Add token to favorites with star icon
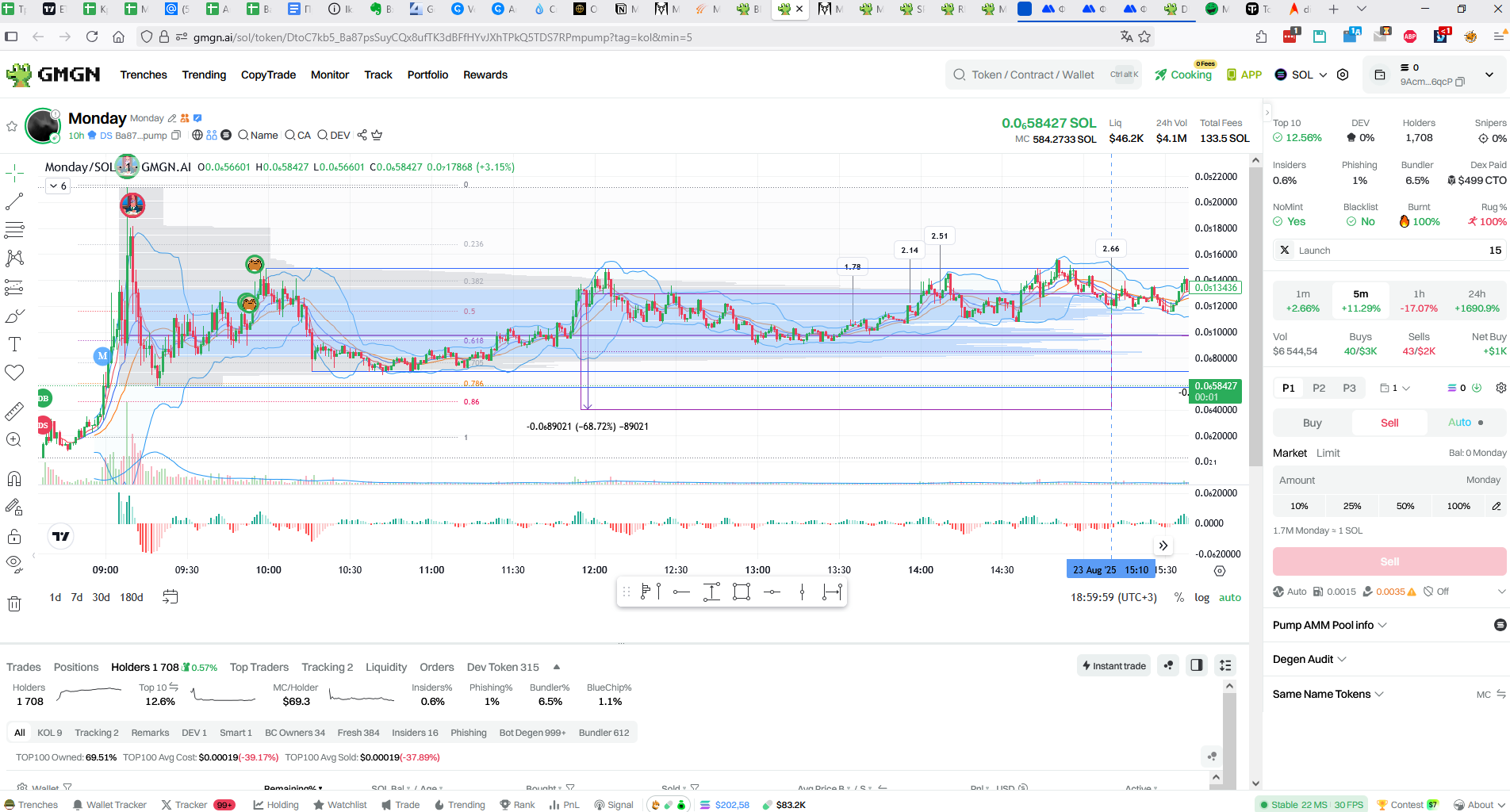 (12, 126)
